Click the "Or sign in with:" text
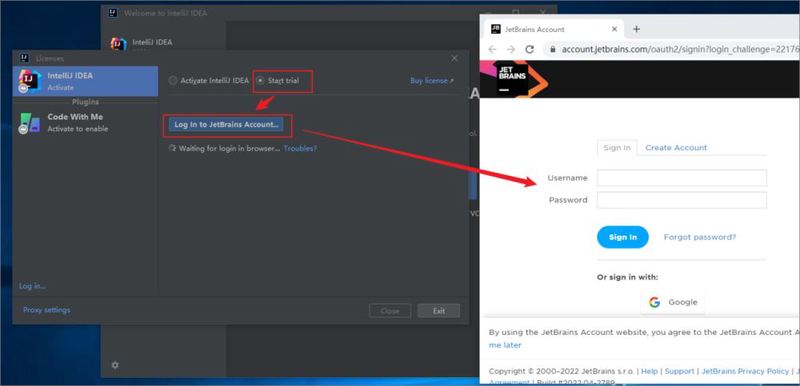800x386 pixels. coord(627,277)
